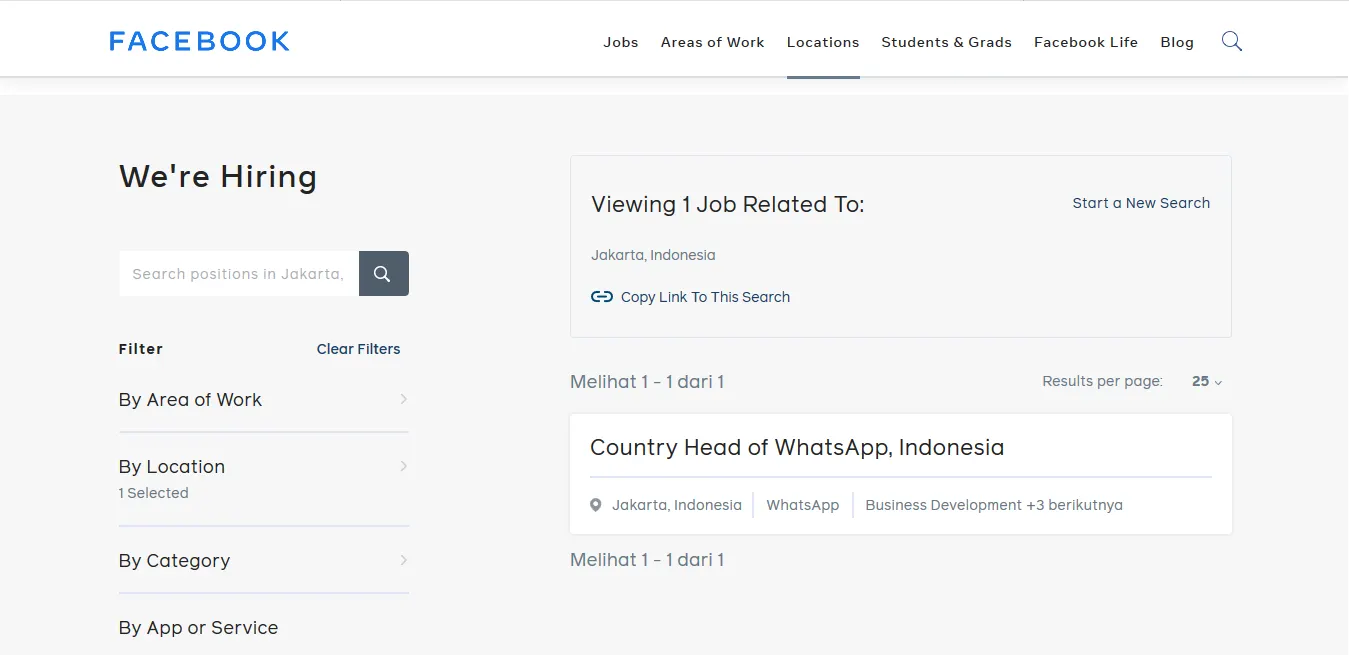The image size is (1349, 655).
Task: Expand the By Category filter
Action: (x=262, y=561)
